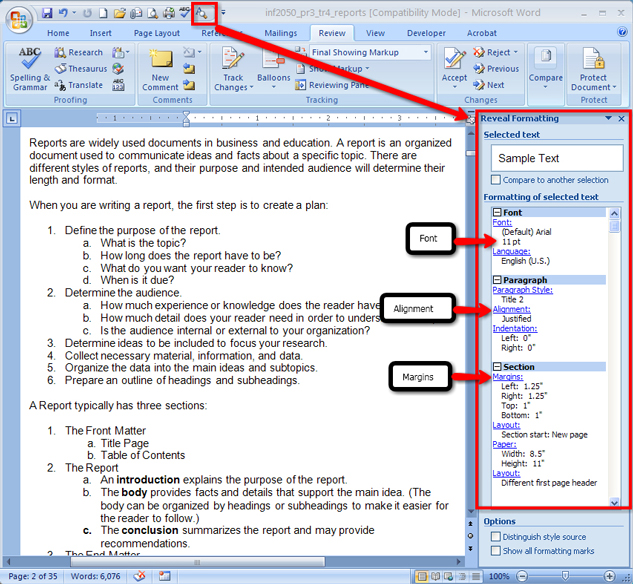Open the Thesaurus

[81, 69]
